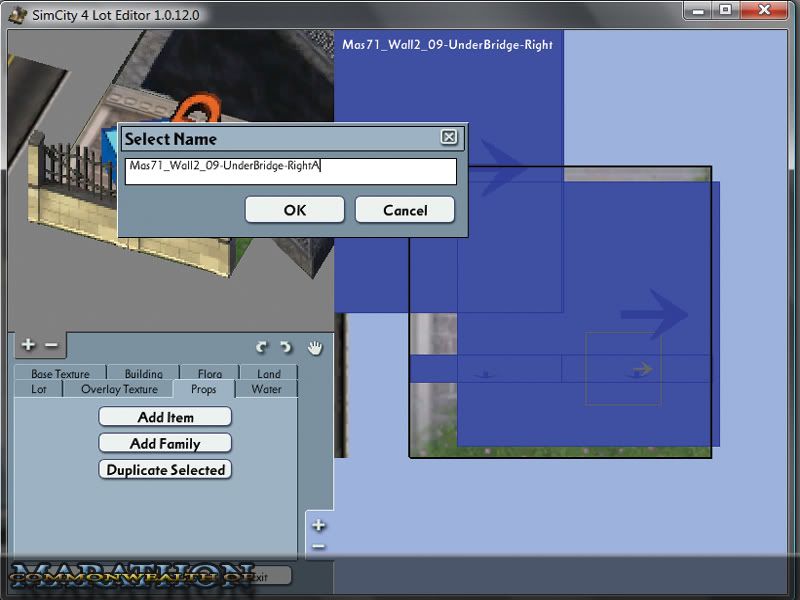Screen dimensions: 800x600
Task: Confirm the name with OK button
Action: 295,210
